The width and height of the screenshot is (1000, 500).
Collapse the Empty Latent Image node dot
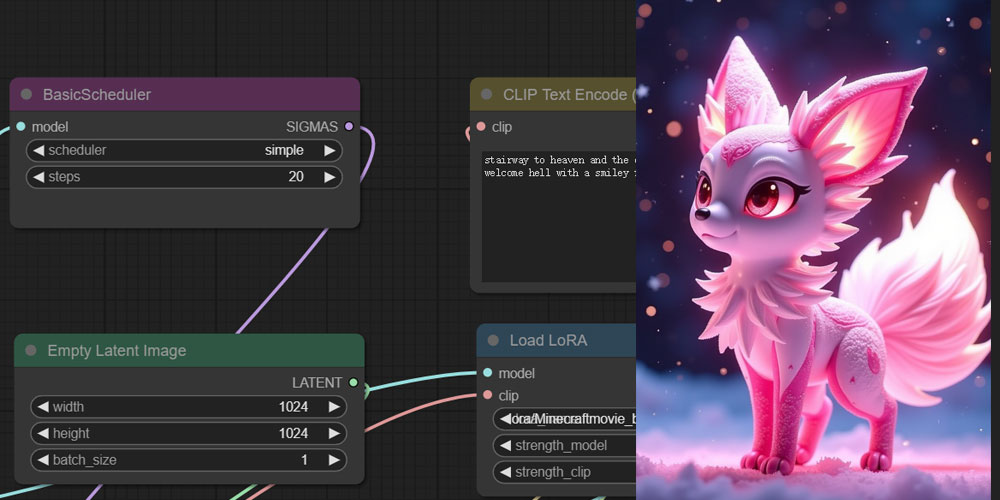pyautogui.click(x=31, y=350)
